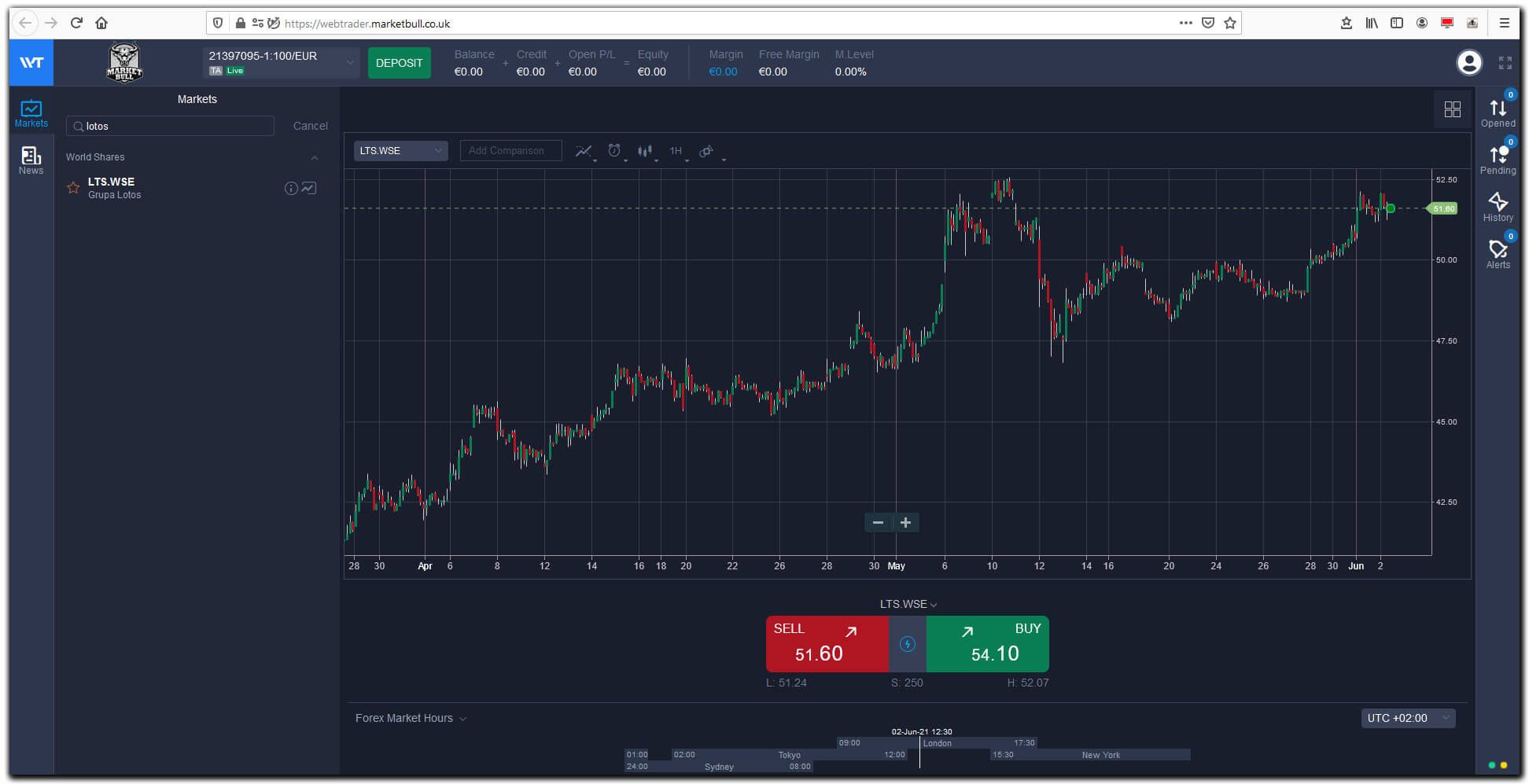The width and height of the screenshot is (1529, 784).
Task: Click the Market Bull skull logo
Action: pos(124,62)
